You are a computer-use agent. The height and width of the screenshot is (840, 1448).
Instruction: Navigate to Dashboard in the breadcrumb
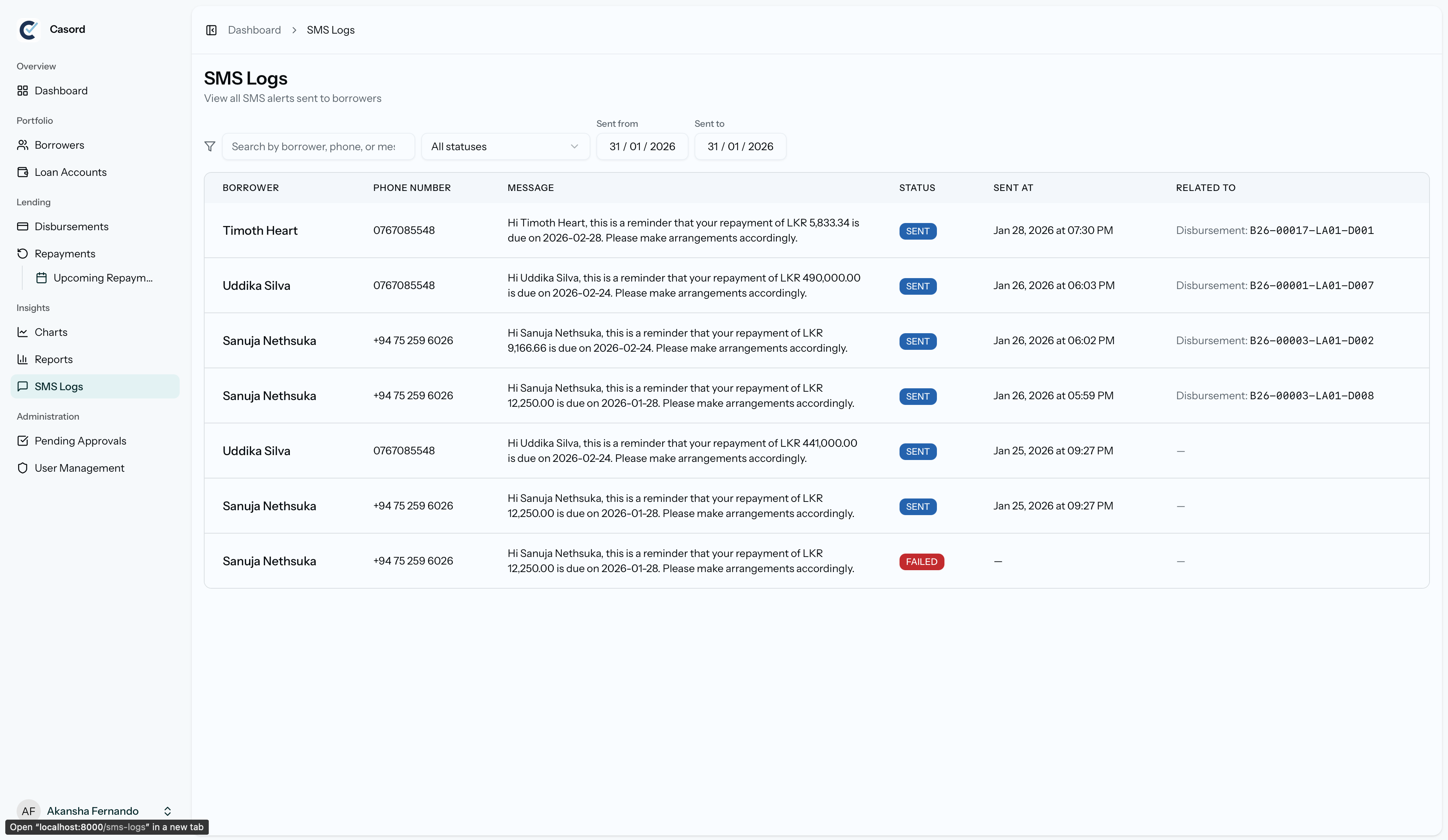[x=254, y=29]
